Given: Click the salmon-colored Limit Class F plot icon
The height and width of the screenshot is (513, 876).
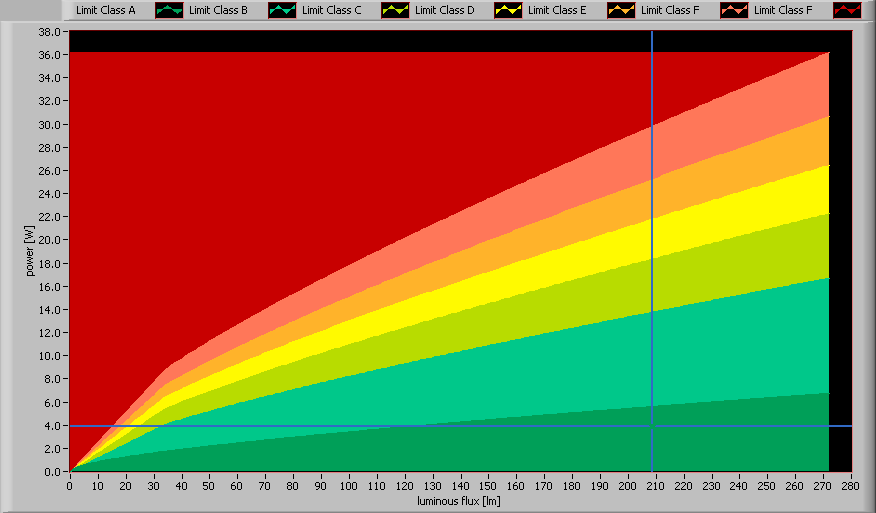Looking at the screenshot, I should [x=733, y=10].
